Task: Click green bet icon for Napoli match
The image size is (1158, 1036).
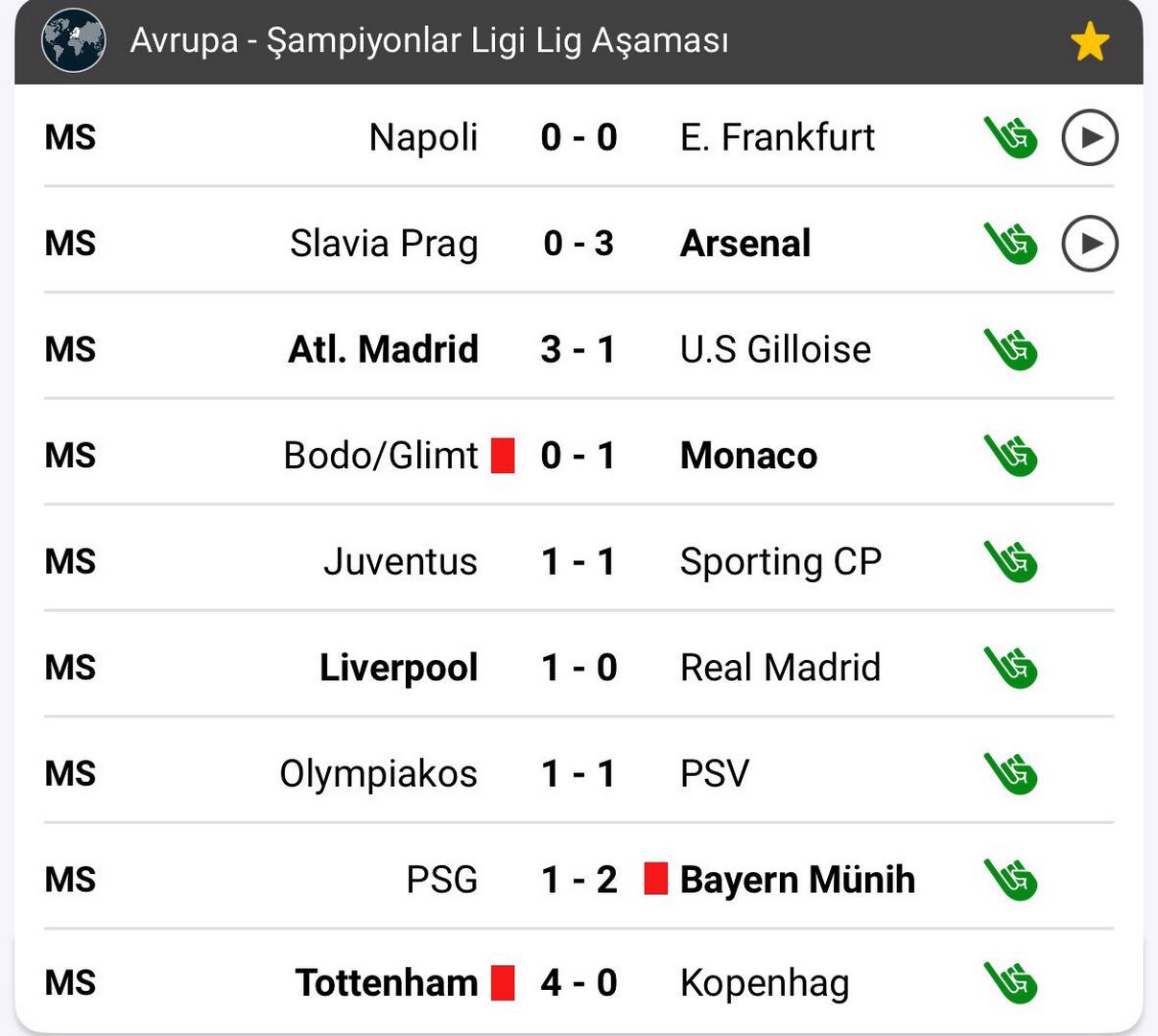Action: coord(1010,137)
